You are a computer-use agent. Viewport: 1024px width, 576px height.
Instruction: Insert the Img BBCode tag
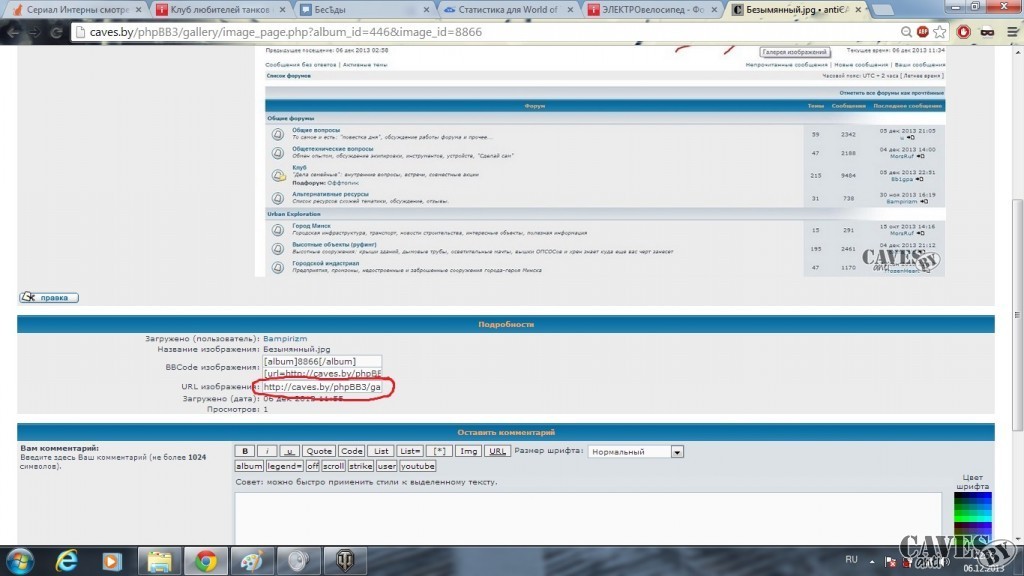coord(468,451)
